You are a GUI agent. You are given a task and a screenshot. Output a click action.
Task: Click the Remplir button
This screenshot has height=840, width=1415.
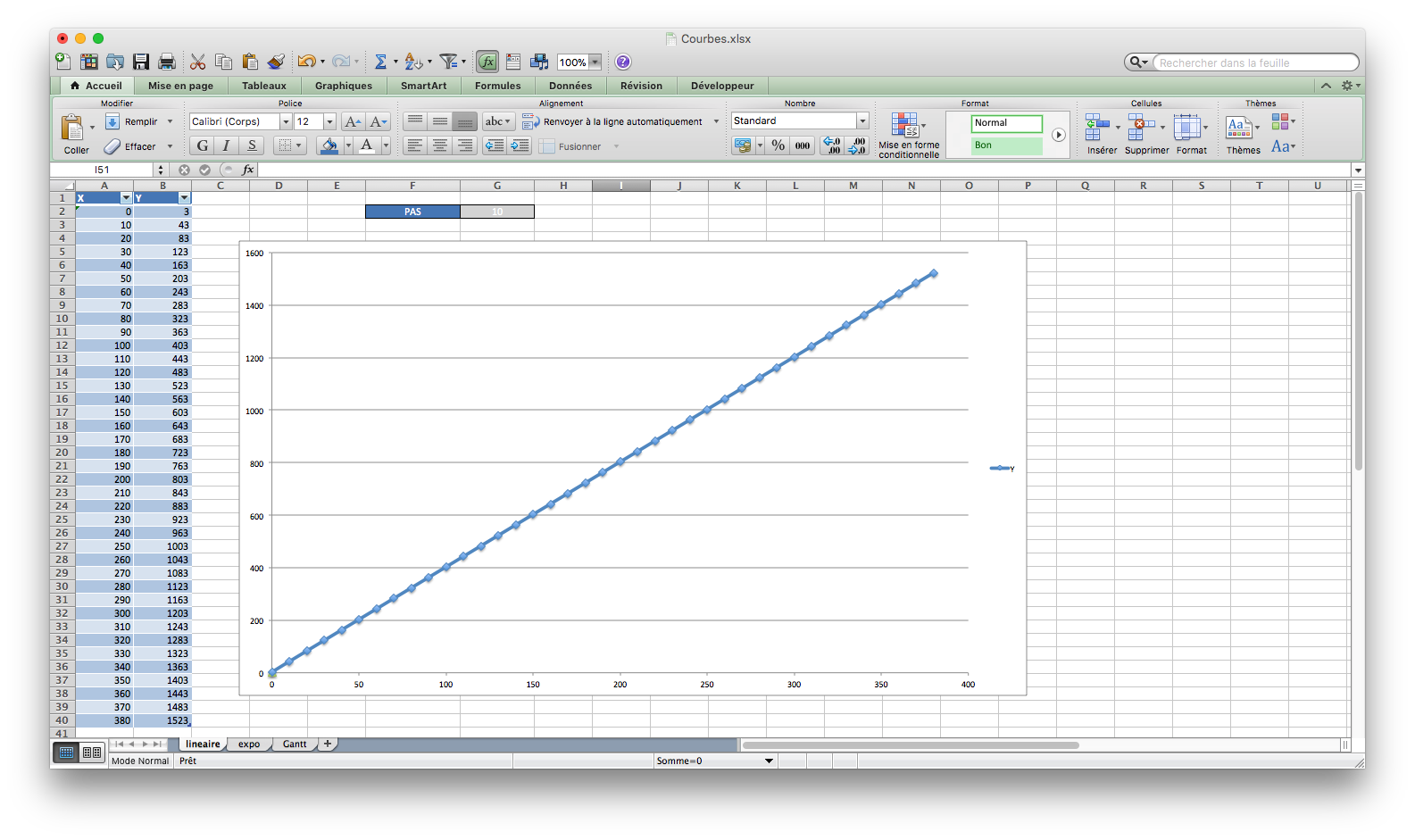[140, 121]
